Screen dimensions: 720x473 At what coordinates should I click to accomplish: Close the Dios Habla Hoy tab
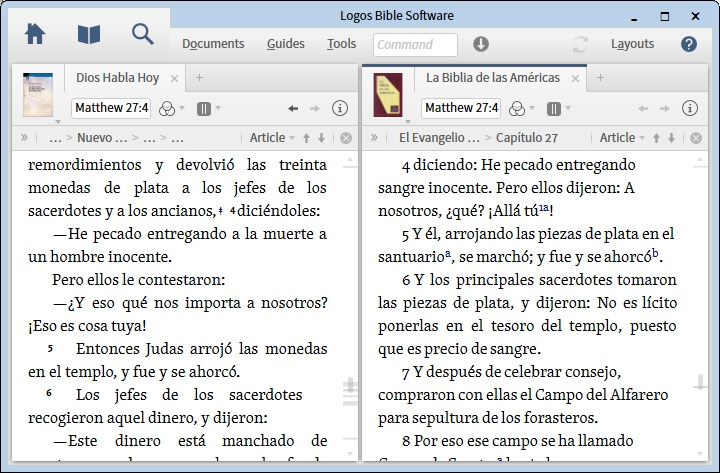click(x=174, y=79)
